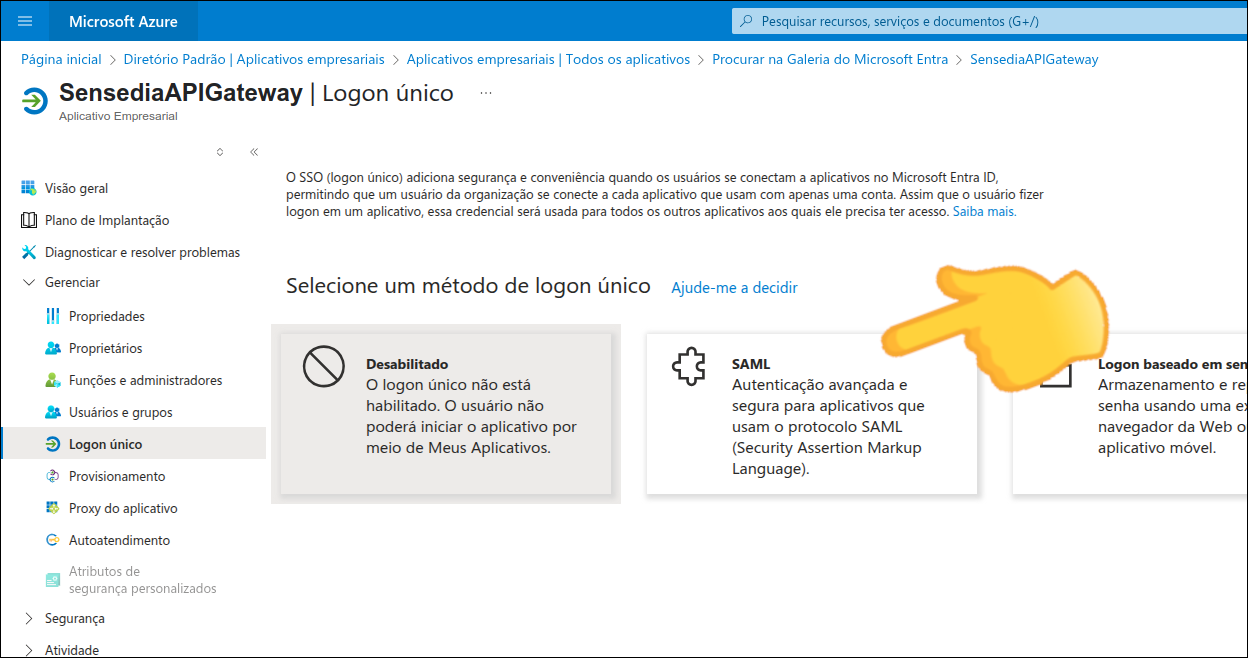
Task: Open the Visão geral overview icon
Action: click(27, 187)
